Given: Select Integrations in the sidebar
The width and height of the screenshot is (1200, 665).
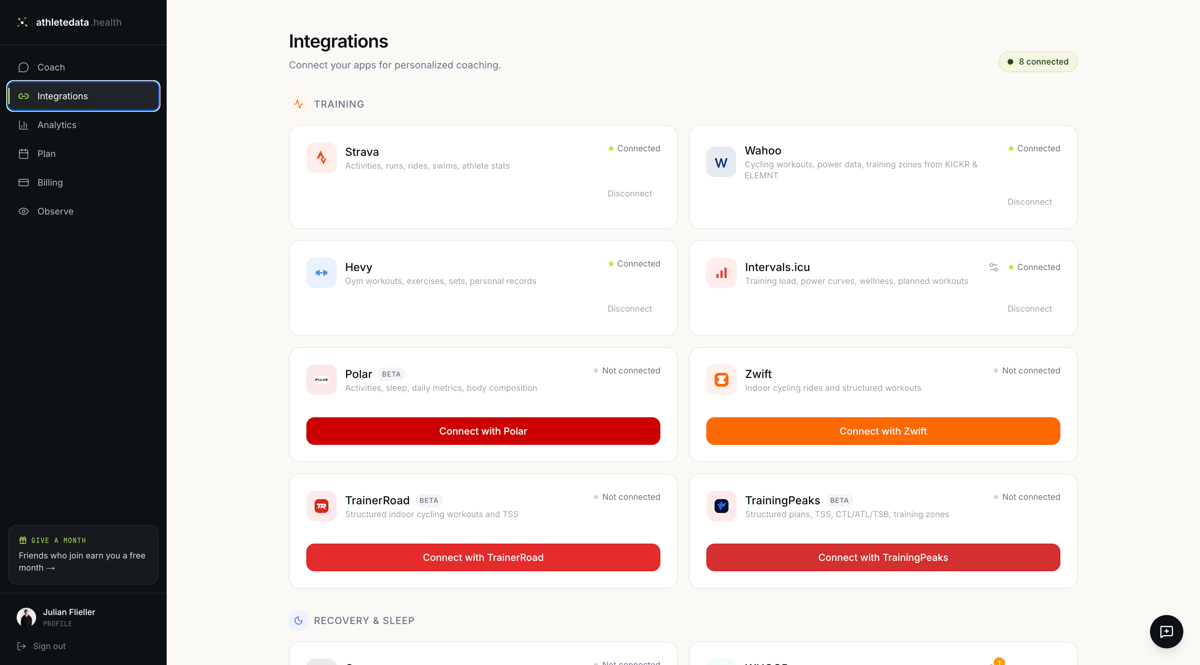Looking at the screenshot, I should pyautogui.click(x=83, y=96).
